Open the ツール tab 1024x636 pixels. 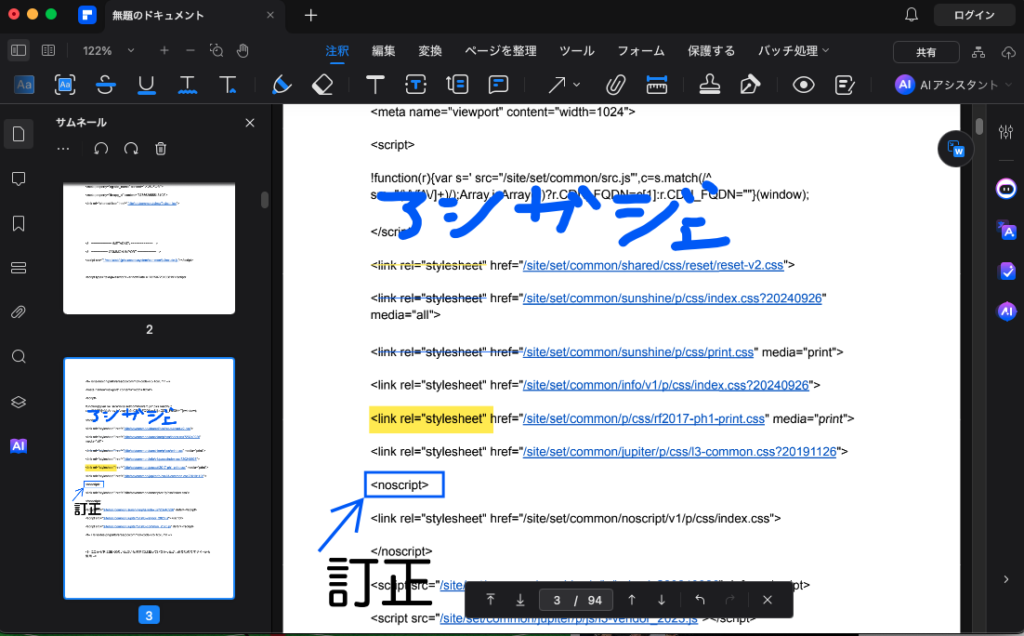pyautogui.click(x=577, y=51)
